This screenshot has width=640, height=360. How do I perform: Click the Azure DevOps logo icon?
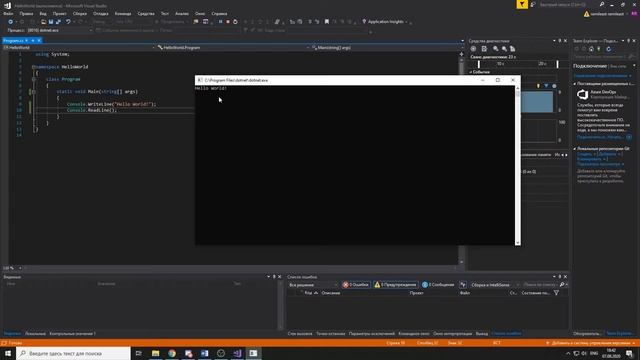[x=582, y=95]
